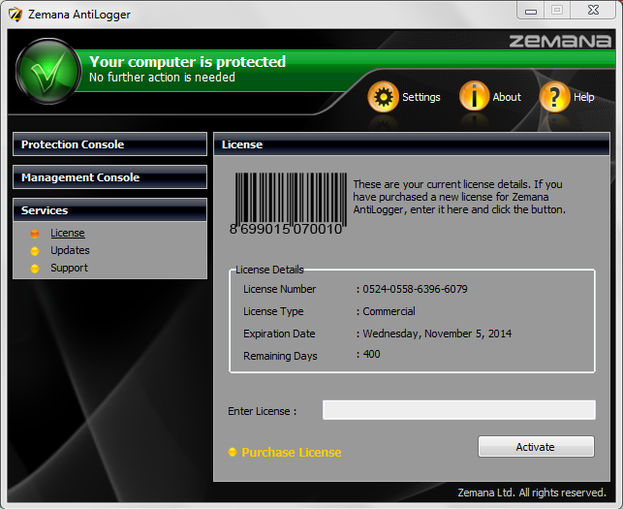Click the License panel header
This screenshot has height=509, width=623.
tap(411, 144)
